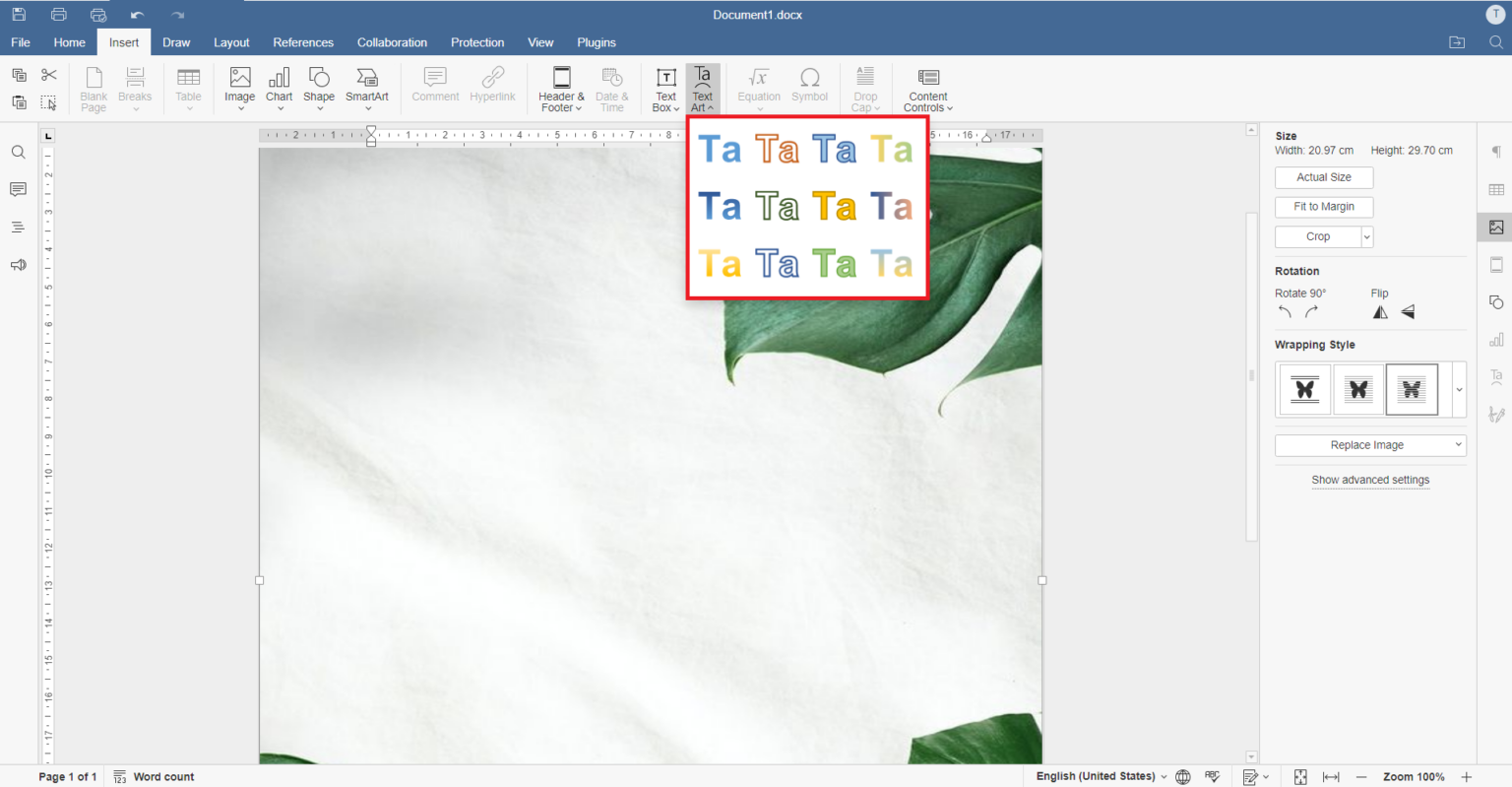Expand the Crop options dropdown
The height and width of the screenshot is (787, 1512).
coord(1365,236)
